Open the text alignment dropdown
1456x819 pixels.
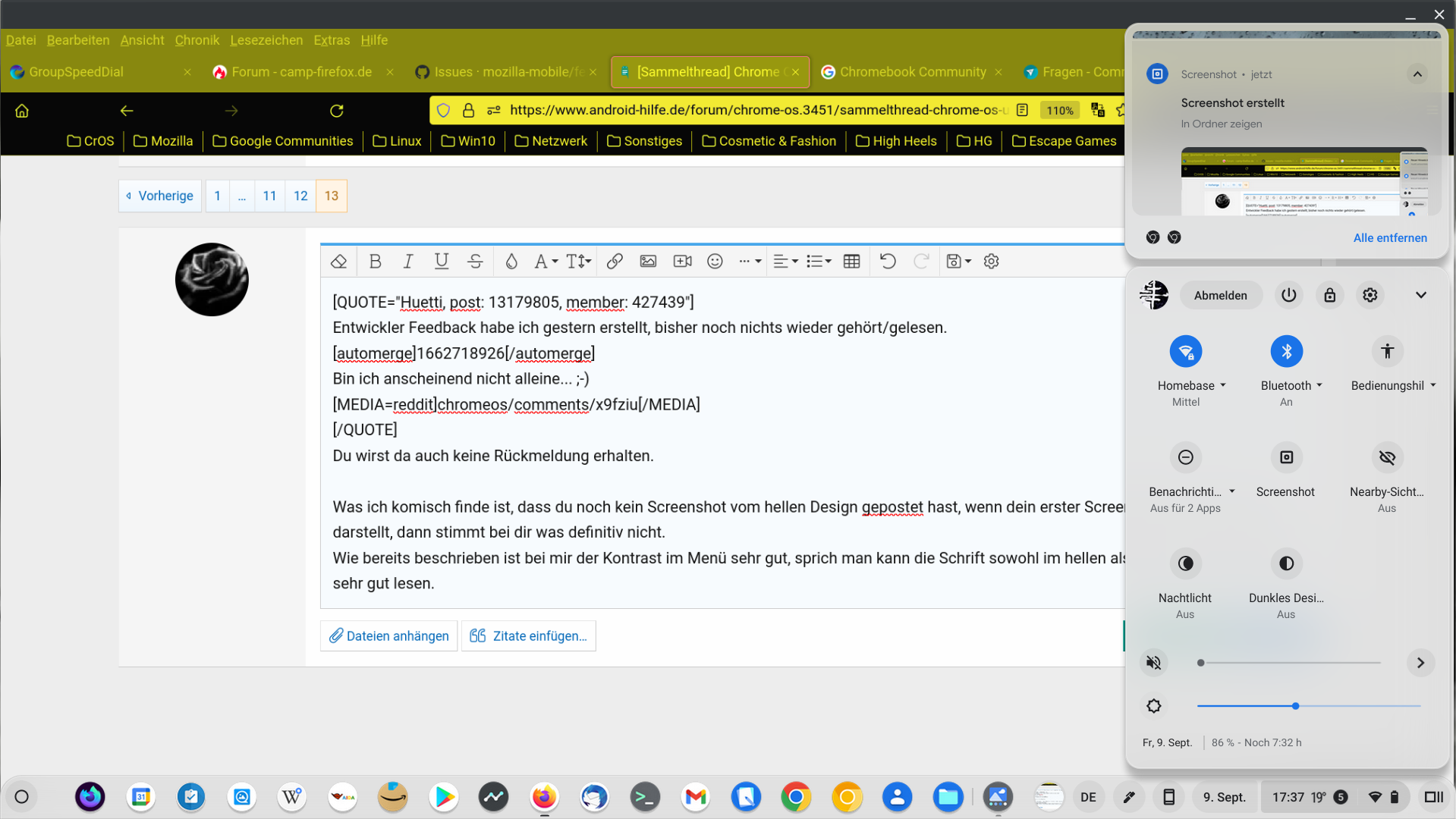click(785, 262)
